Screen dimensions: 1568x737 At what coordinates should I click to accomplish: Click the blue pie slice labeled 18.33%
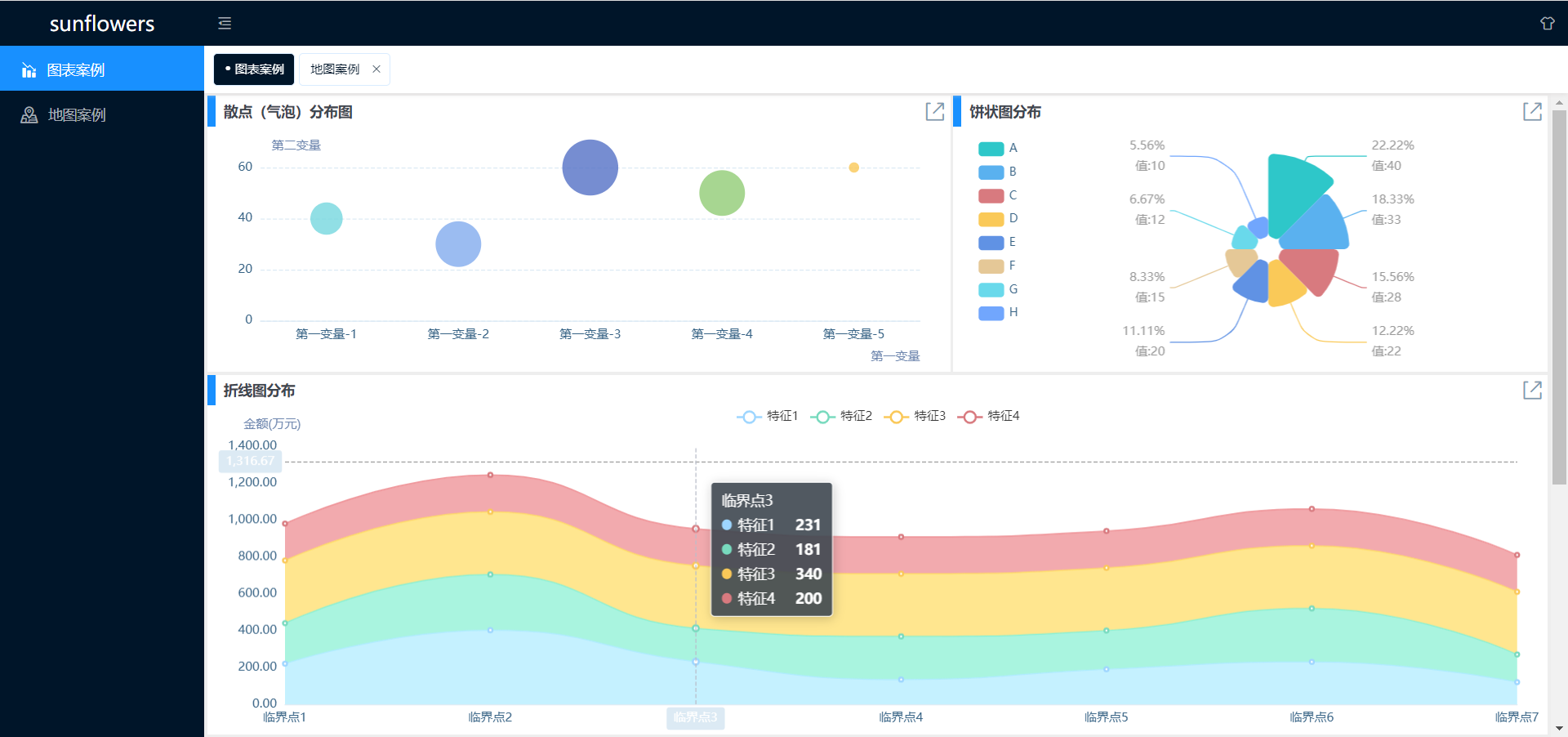coord(1319,227)
